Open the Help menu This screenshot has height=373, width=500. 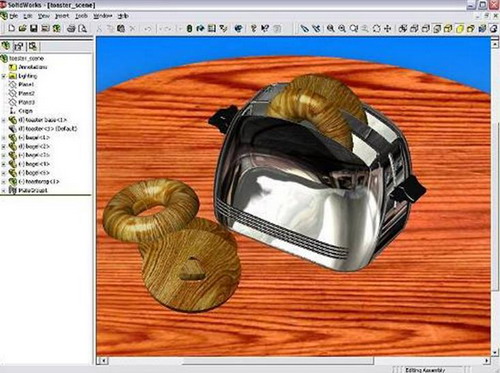[x=123, y=16]
